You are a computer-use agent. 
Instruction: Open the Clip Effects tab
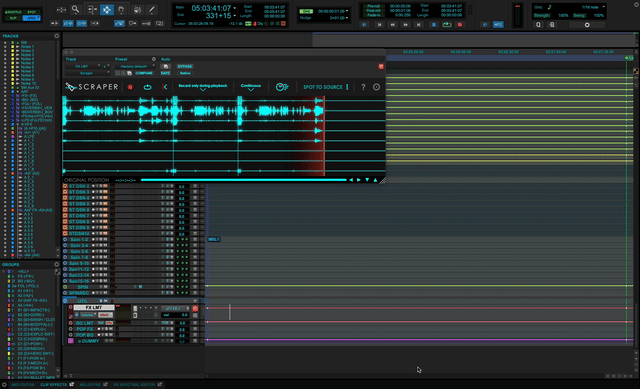click(53, 385)
